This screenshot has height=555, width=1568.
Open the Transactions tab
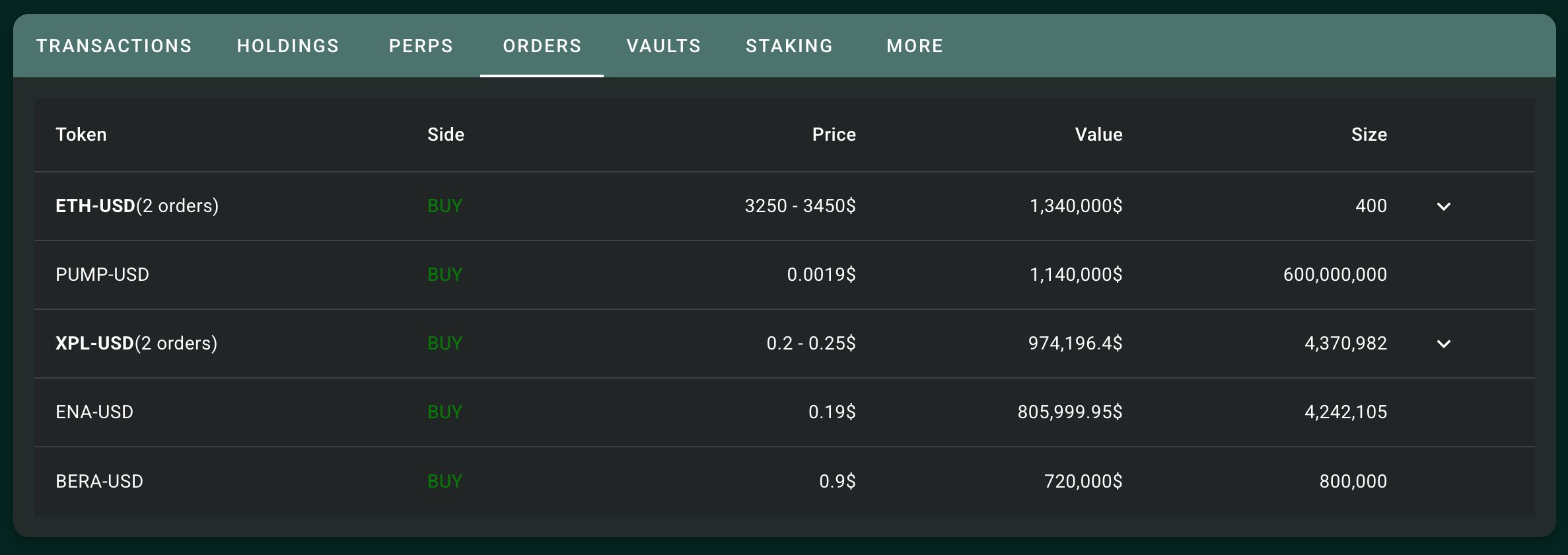pos(114,46)
